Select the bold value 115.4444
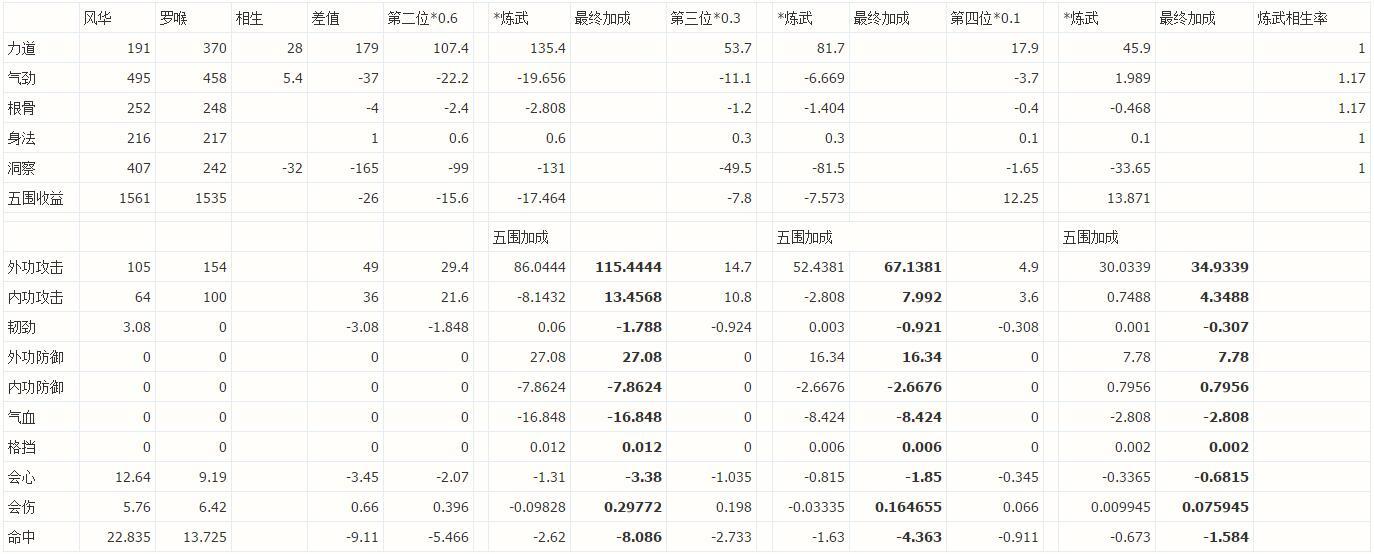This screenshot has width=1374, height=554. tap(628, 267)
